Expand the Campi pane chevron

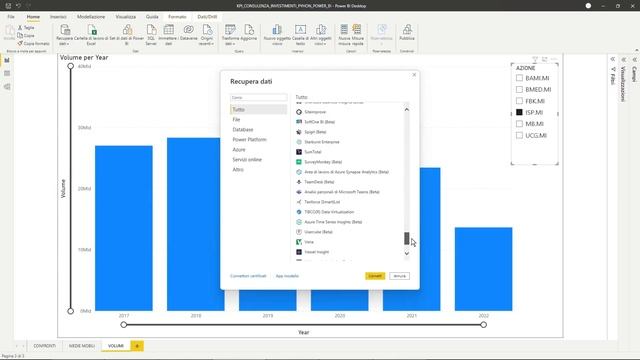click(x=635, y=60)
